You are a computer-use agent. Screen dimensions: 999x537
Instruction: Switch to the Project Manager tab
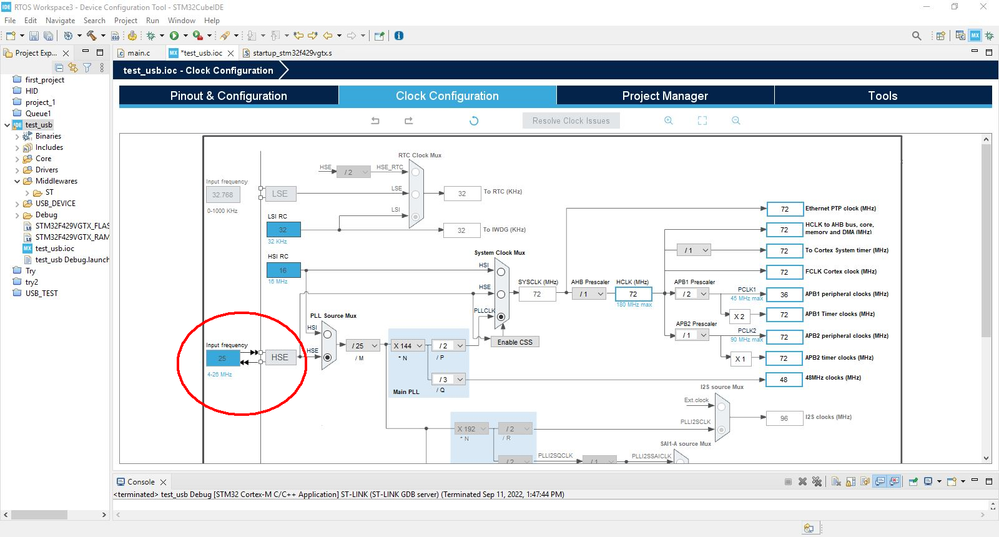click(x=665, y=96)
